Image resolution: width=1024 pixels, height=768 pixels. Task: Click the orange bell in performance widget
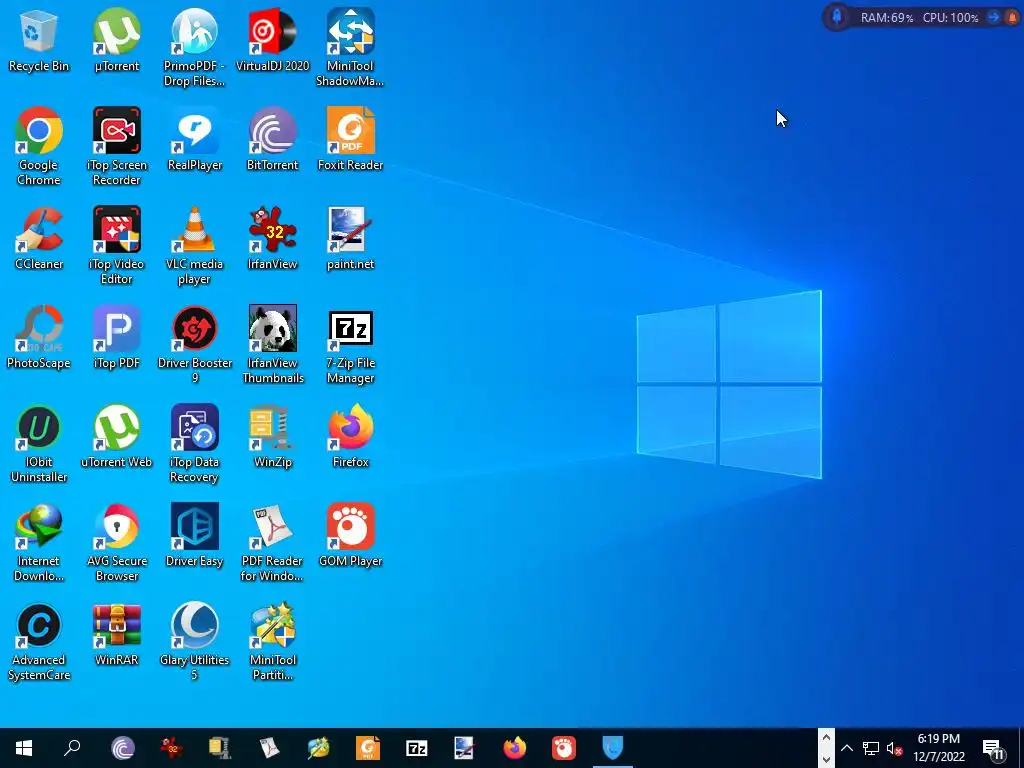(x=1013, y=18)
